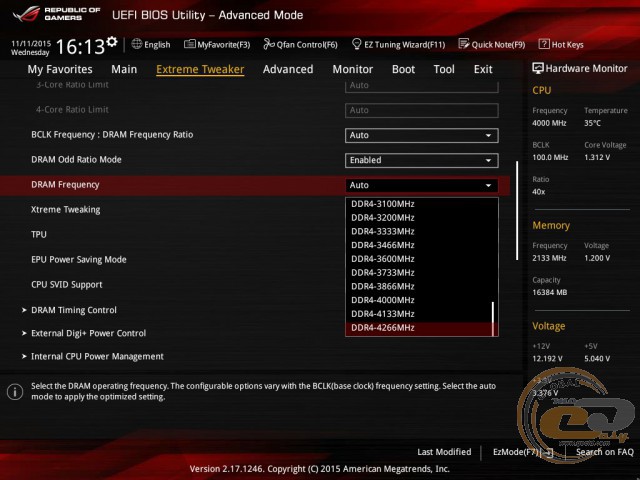
Task: Switch to the Tool tab
Action: [x=444, y=69]
